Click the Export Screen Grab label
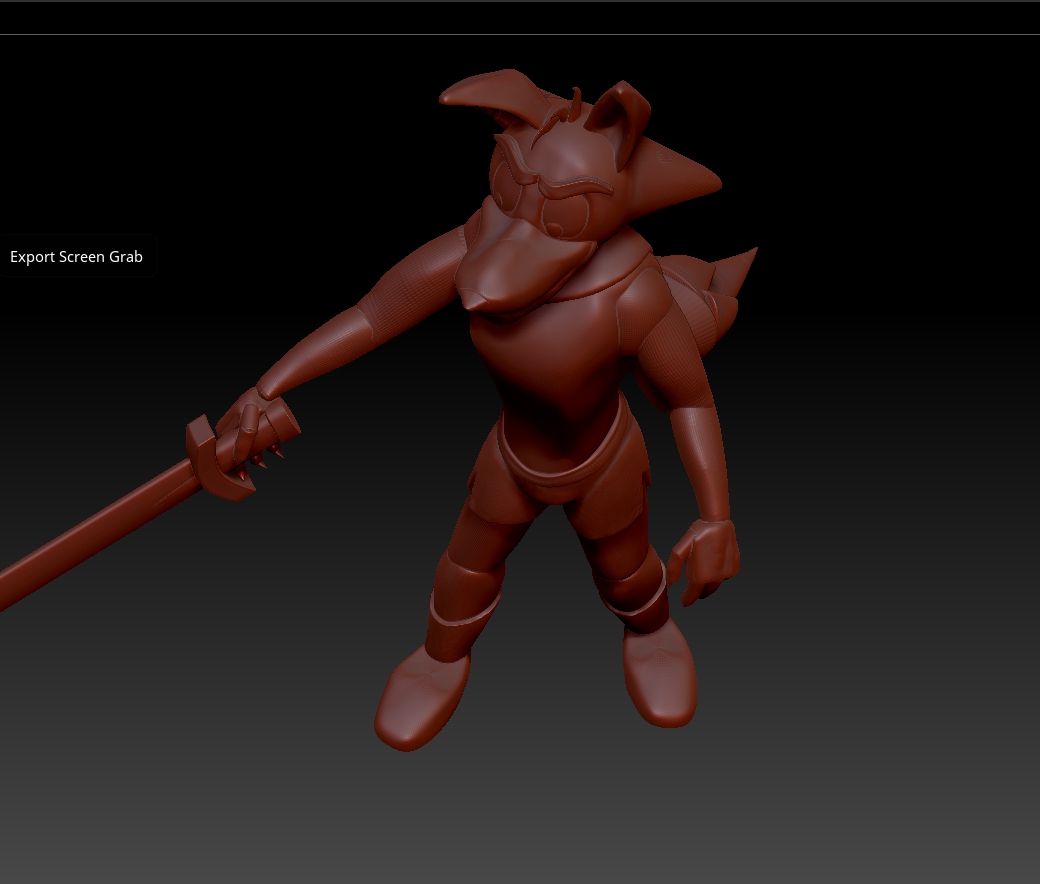The width and height of the screenshot is (1040, 884). [76, 257]
